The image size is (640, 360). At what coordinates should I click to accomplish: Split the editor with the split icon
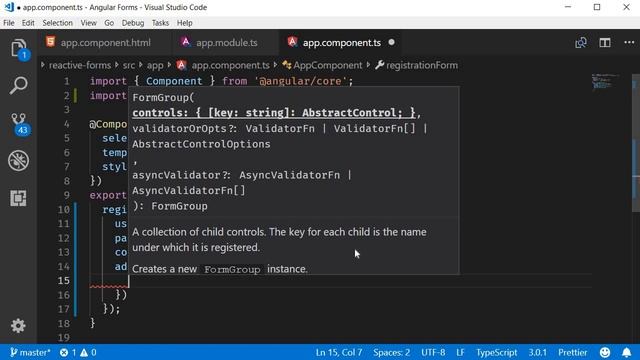point(604,42)
